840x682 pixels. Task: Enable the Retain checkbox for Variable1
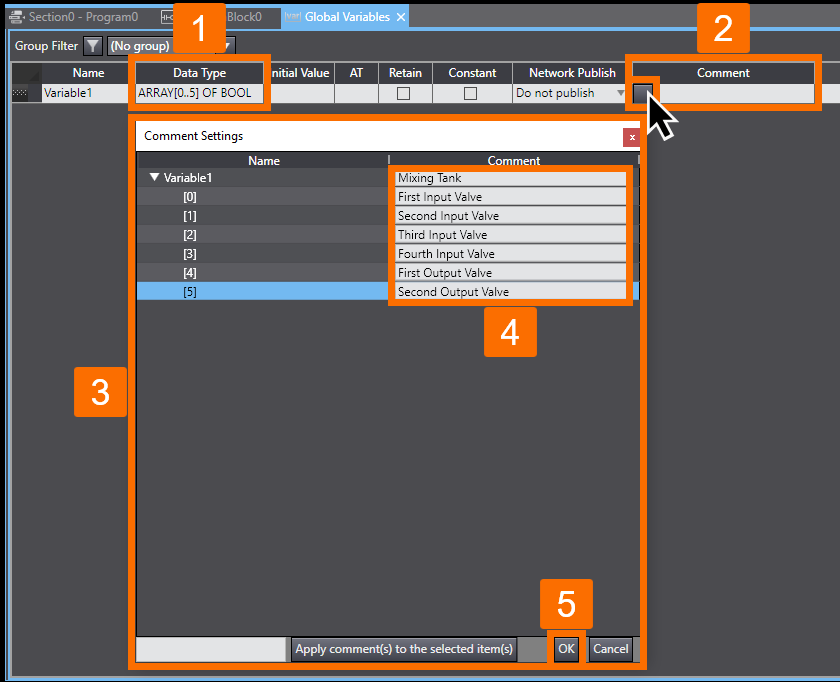404,93
